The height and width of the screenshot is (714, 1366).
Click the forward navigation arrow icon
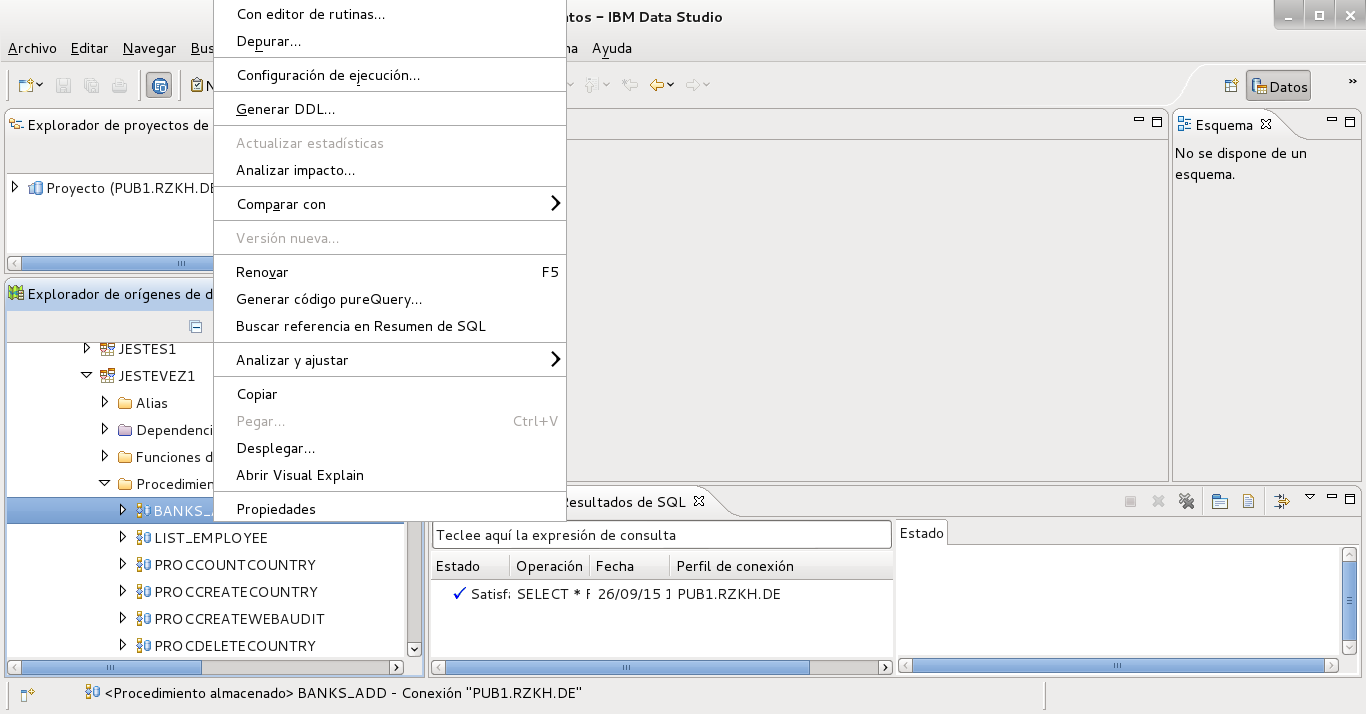693,86
